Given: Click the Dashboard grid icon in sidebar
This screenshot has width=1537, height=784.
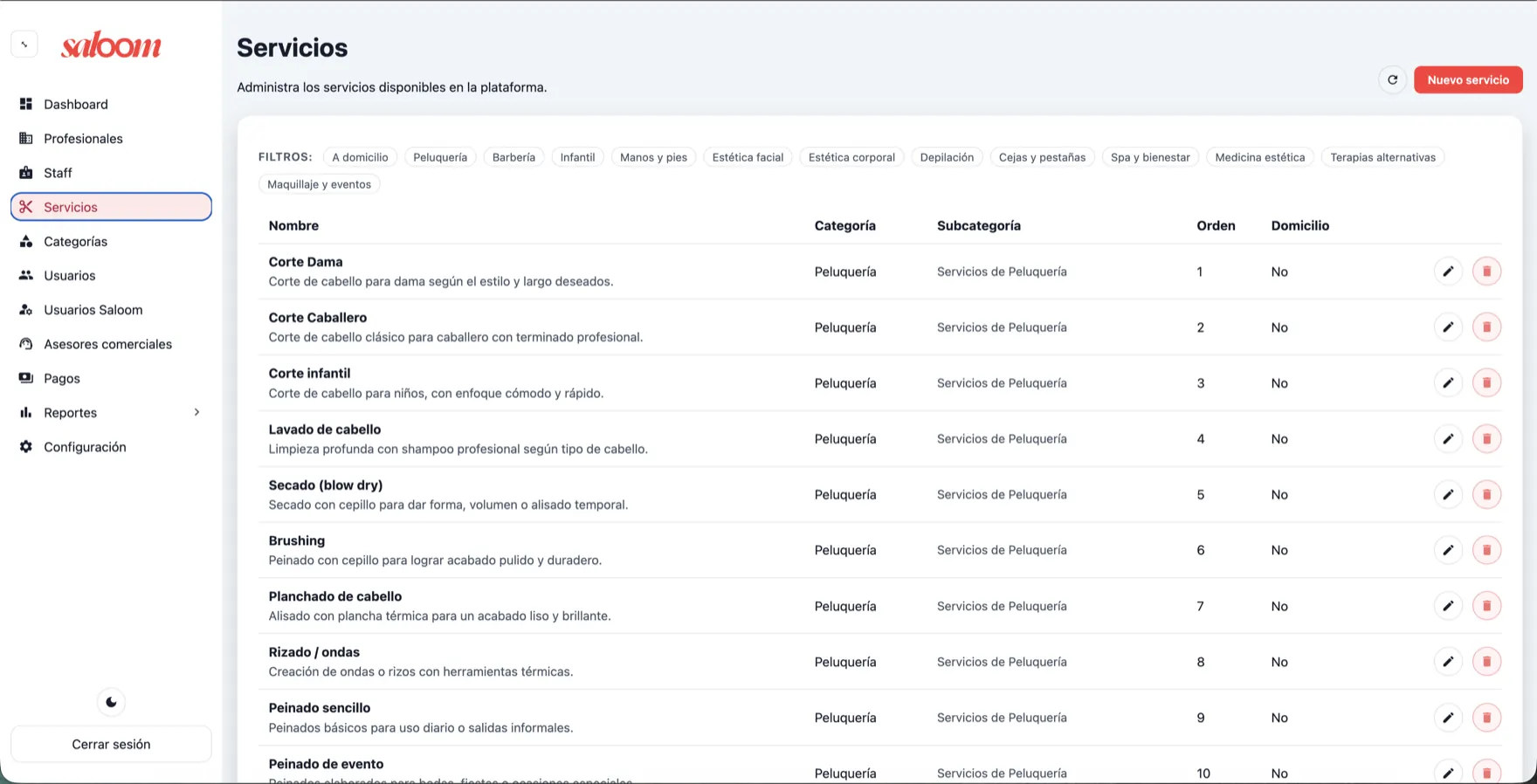Looking at the screenshot, I should [x=26, y=104].
